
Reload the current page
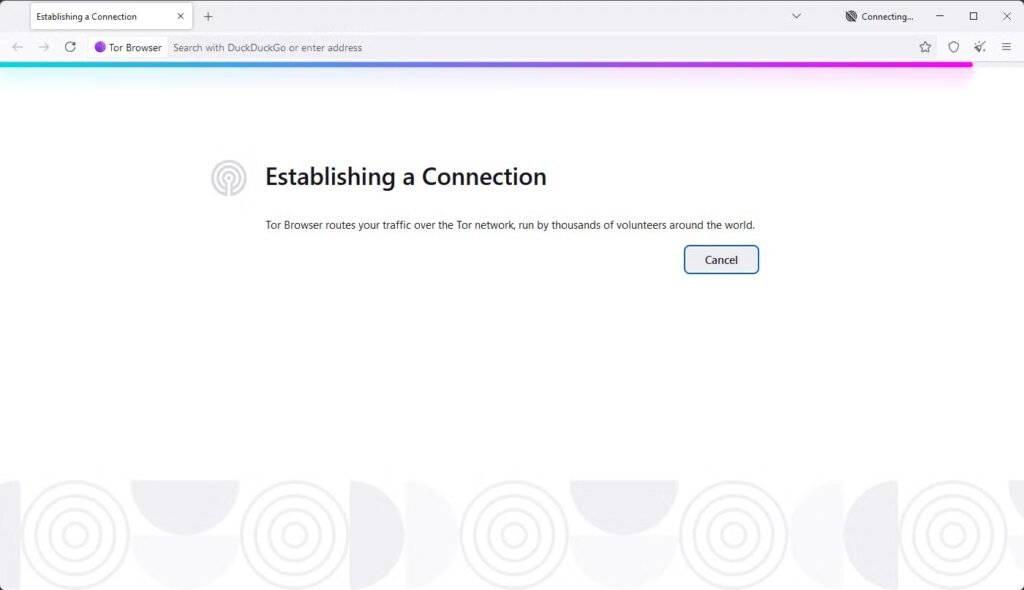coord(69,47)
